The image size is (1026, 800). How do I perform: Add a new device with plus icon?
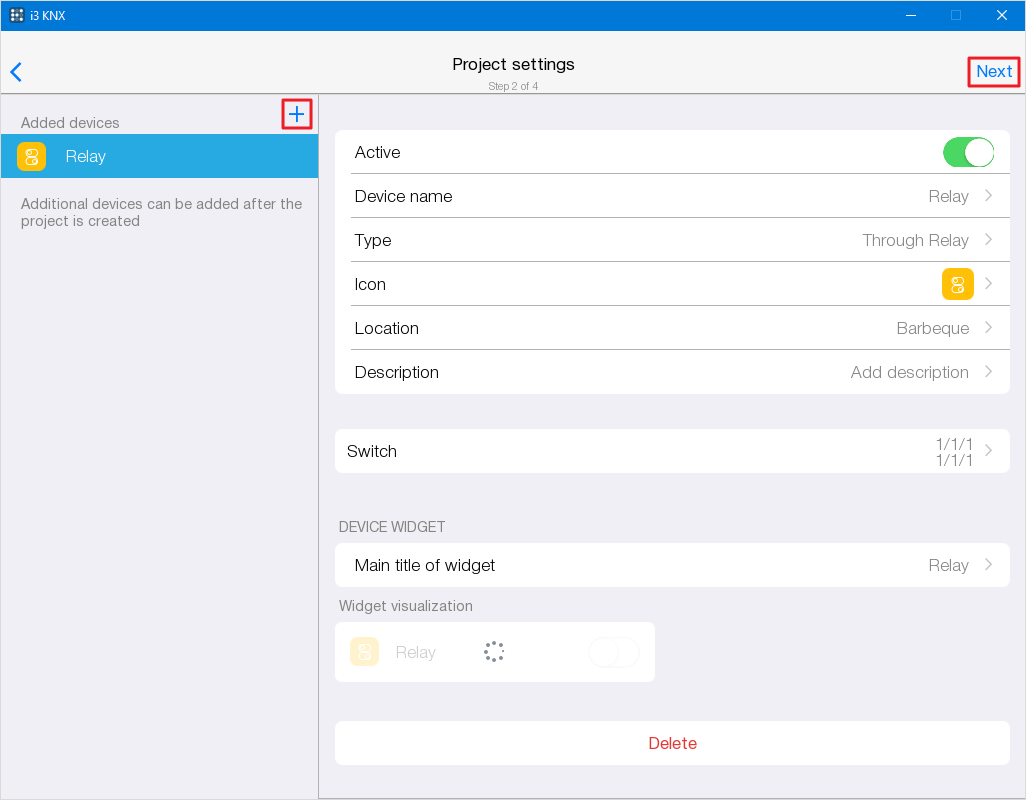[x=297, y=114]
